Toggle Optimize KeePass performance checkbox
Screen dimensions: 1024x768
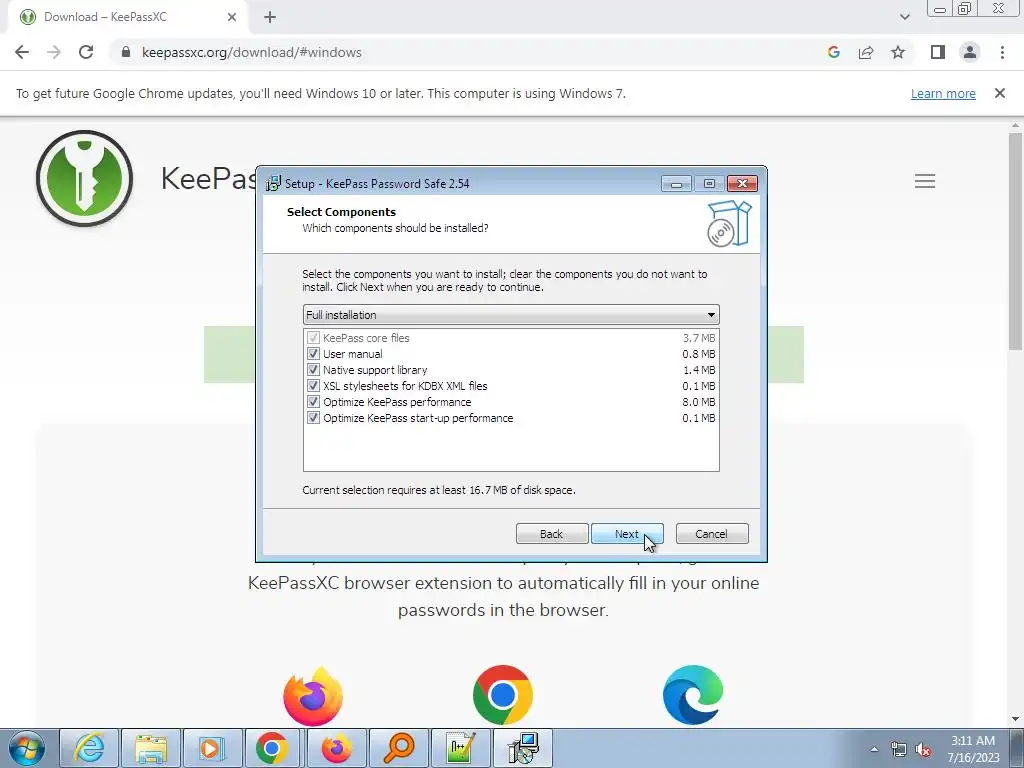click(313, 402)
